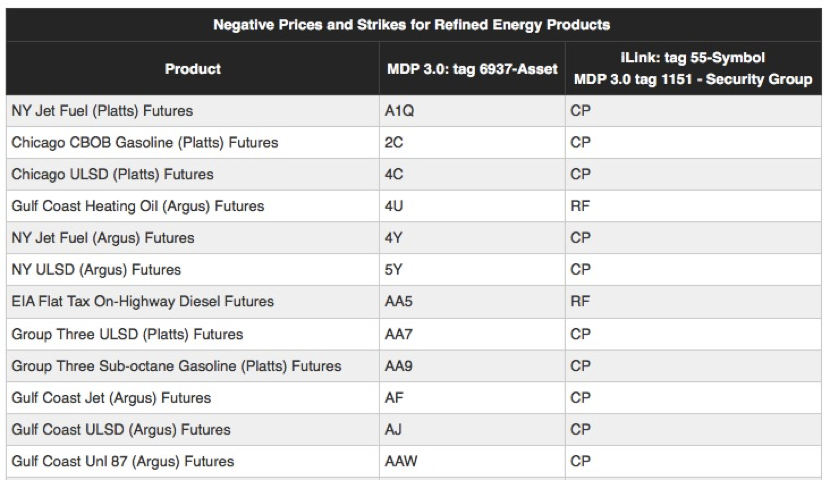This screenshot has height=480, width=830.
Task: Select Group Three Sub-octane Gasoline Futures cell
Action: pos(179,365)
